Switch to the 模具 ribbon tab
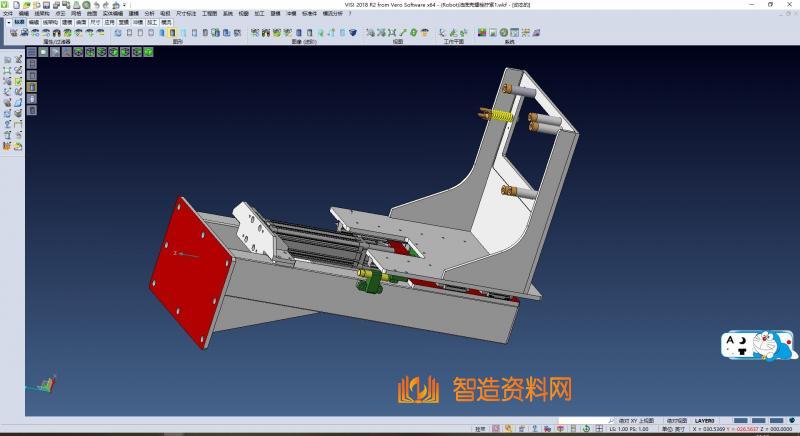Screen dimensions: 800x436 click(165, 21)
